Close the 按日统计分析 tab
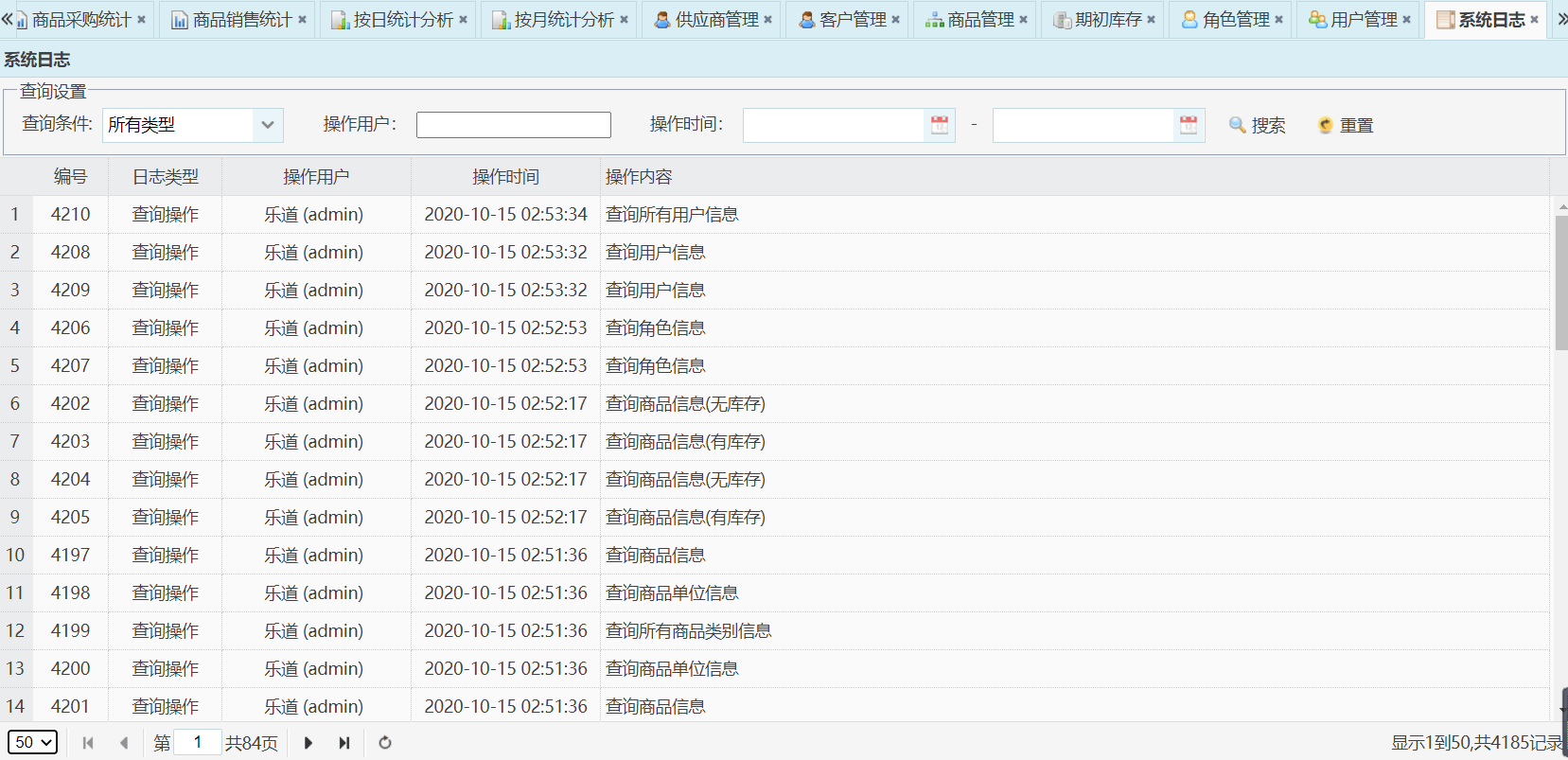Screen dimensions: 1568x760 coord(463,19)
